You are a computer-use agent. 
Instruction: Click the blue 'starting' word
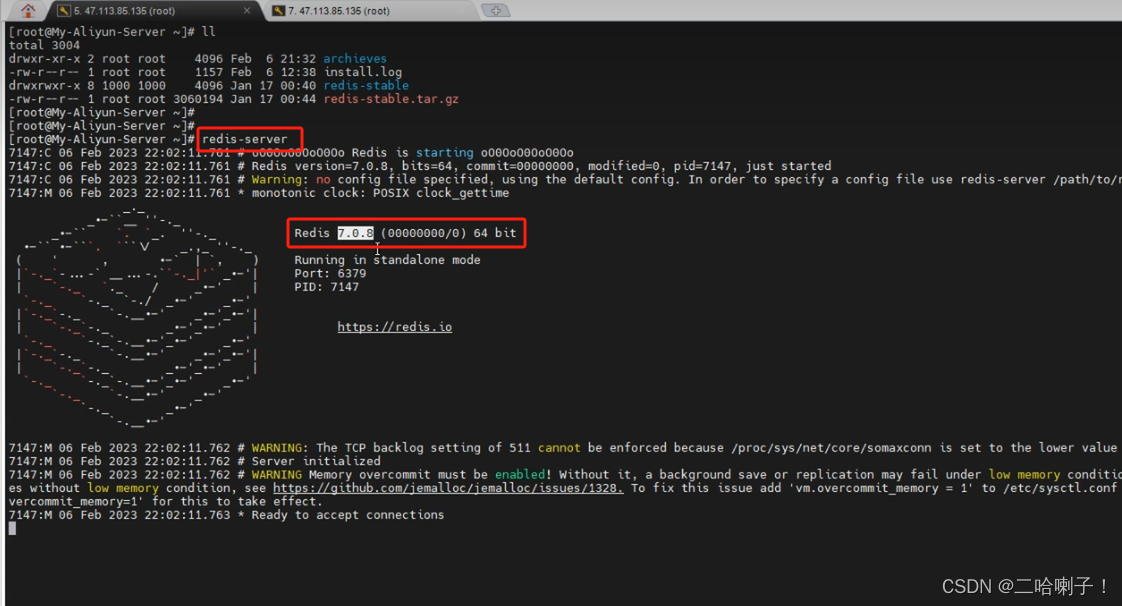coord(444,153)
